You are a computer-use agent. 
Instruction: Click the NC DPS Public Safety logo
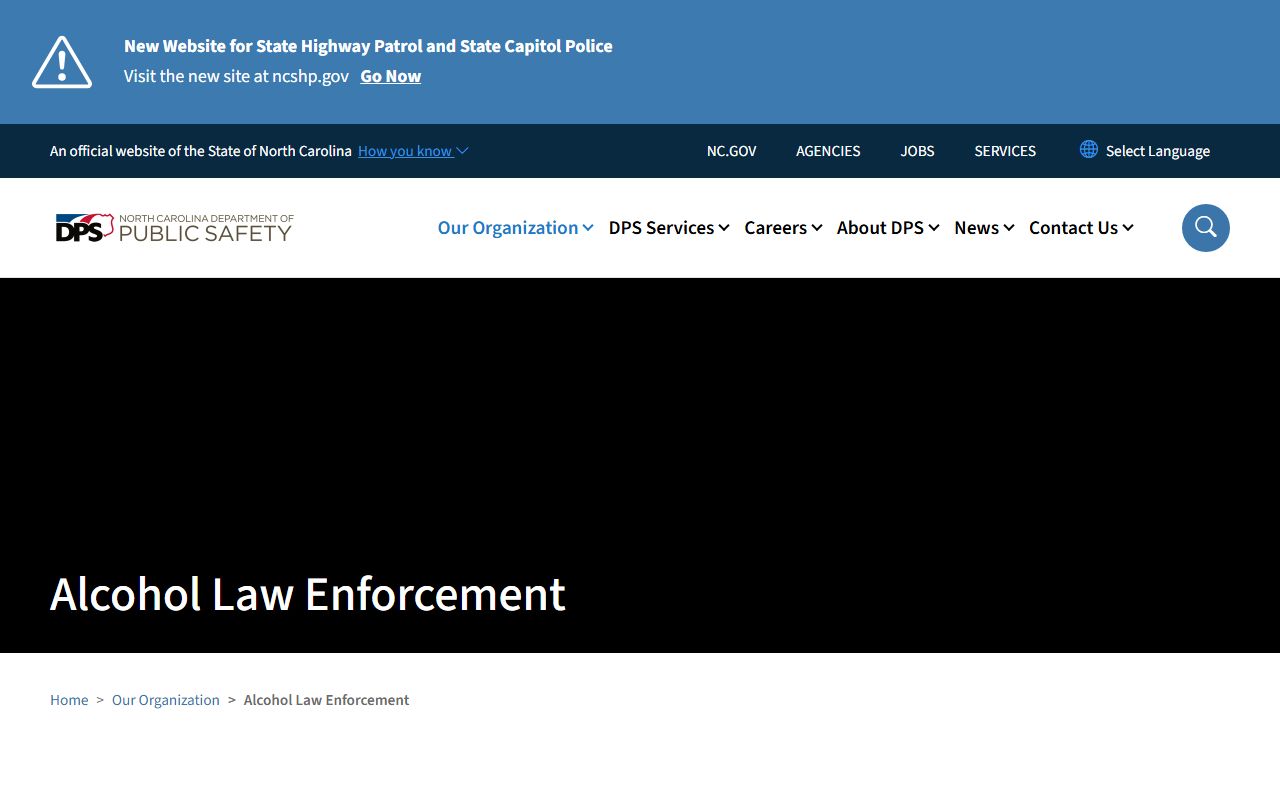pyautogui.click(x=174, y=228)
